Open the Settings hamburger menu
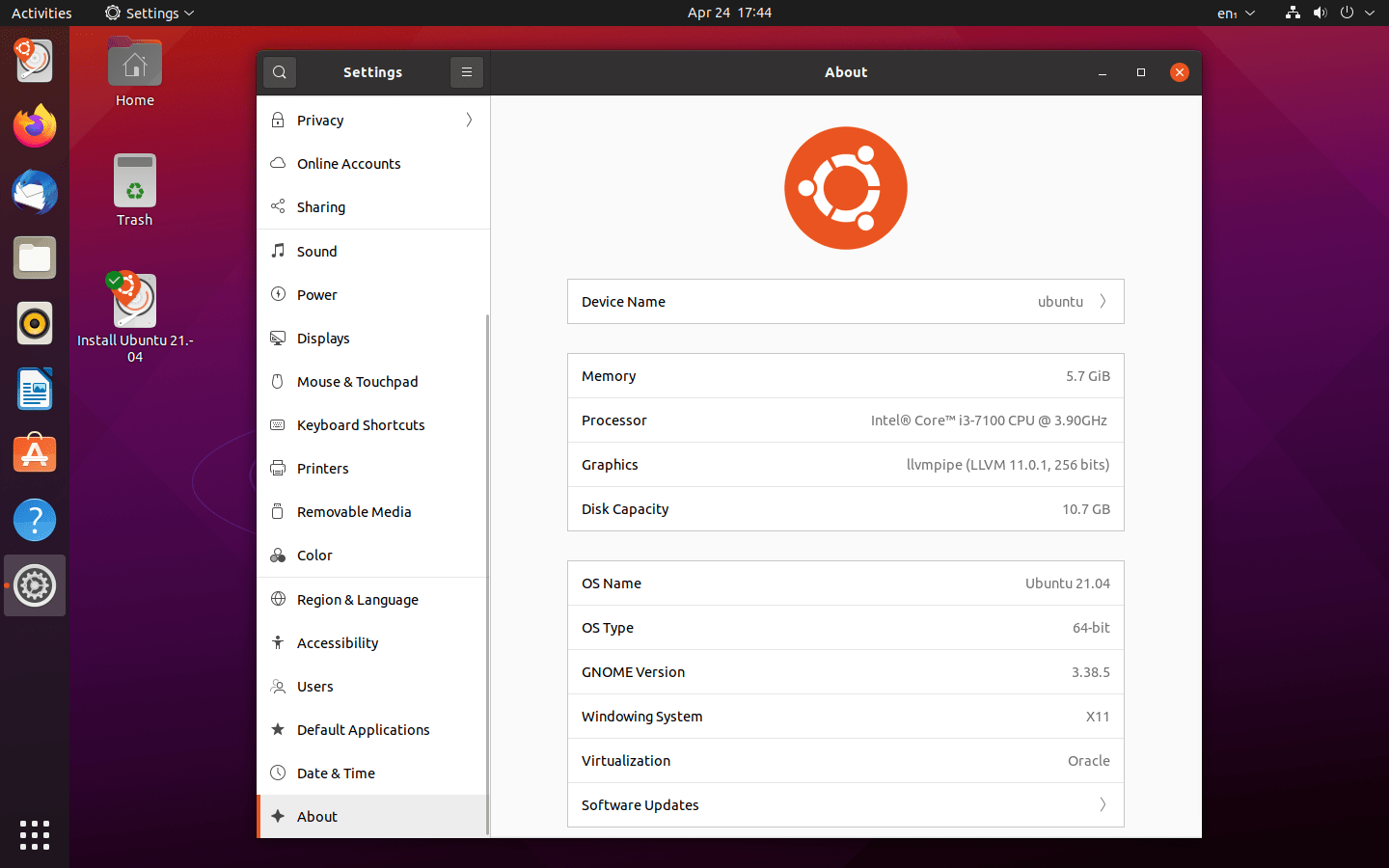This screenshot has height=868, width=1389. [467, 72]
